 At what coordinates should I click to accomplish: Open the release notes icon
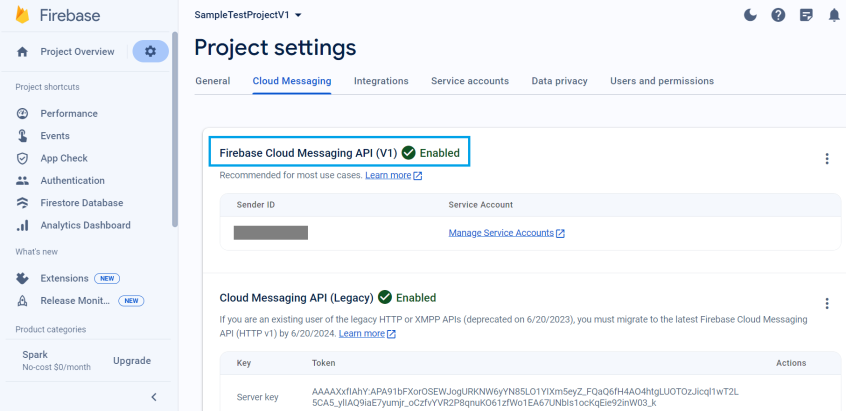[x=806, y=15]
